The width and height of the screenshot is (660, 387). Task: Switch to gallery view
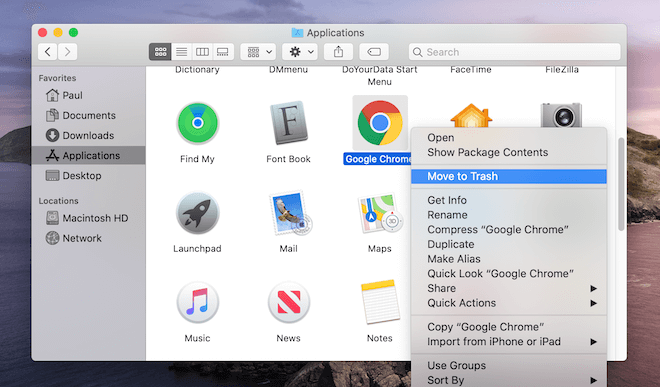click(223, 52)
